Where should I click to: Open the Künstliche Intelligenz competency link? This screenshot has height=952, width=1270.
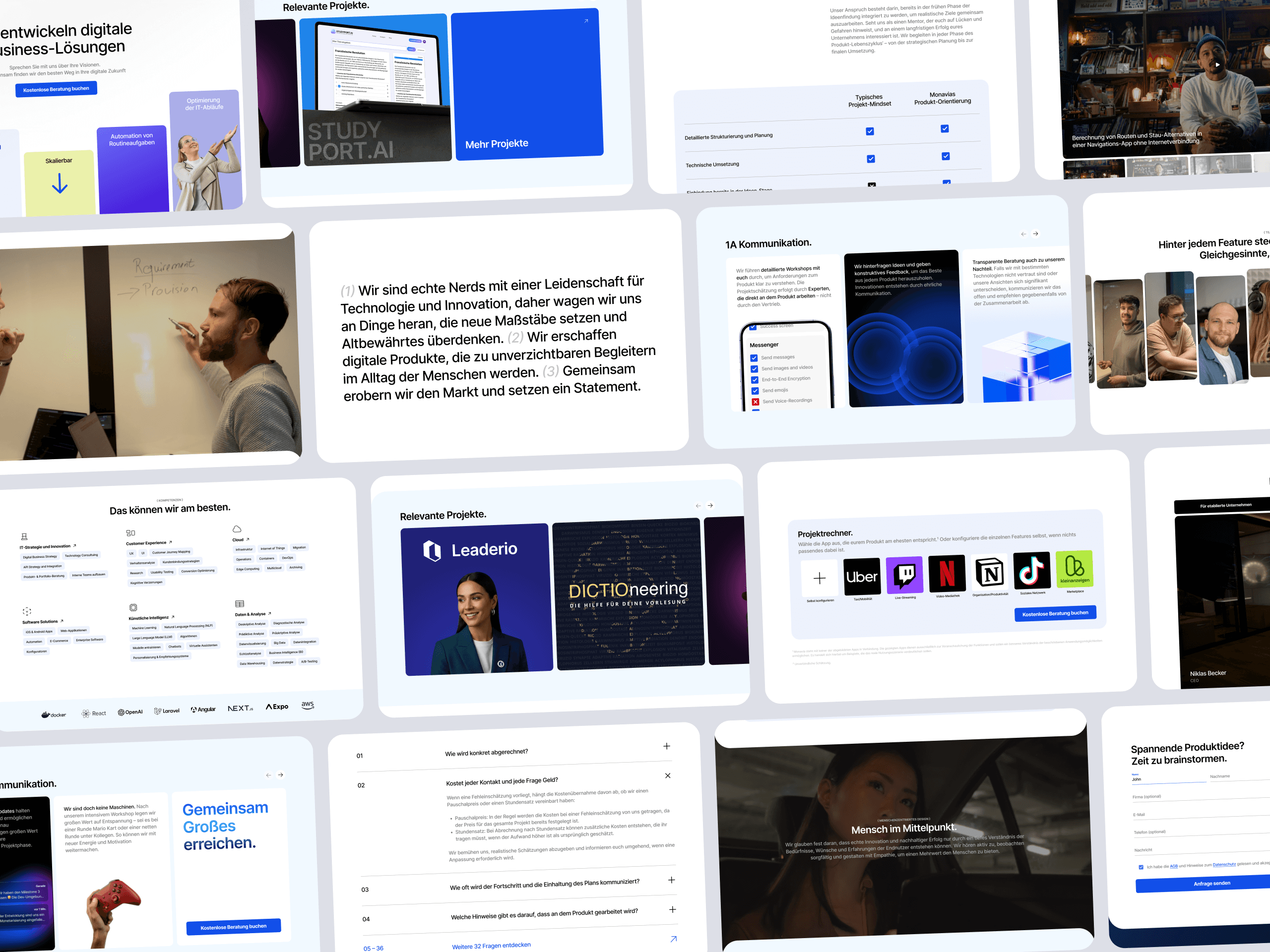click(152, 618)
